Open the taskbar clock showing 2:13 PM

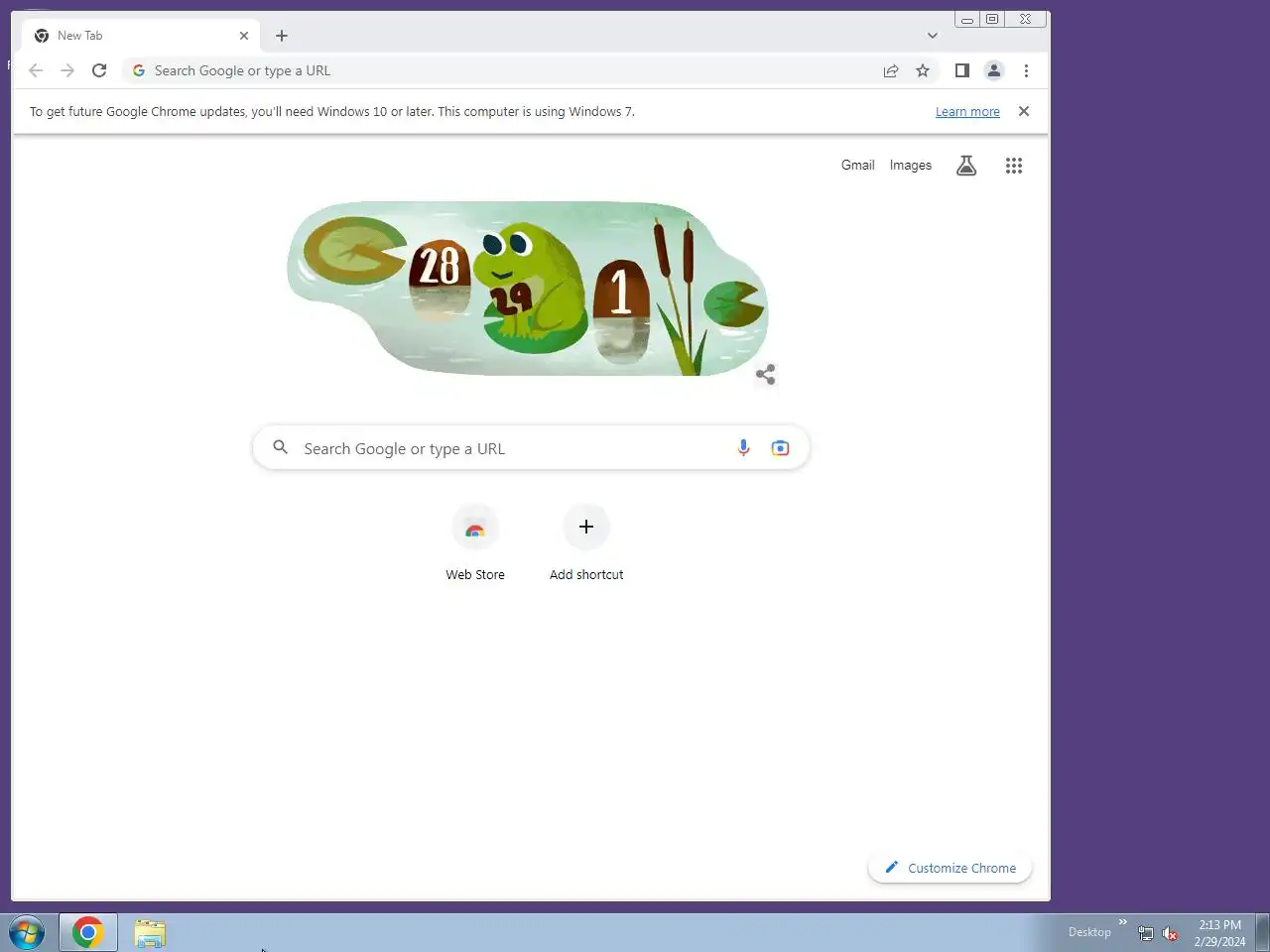point(1219,933)
